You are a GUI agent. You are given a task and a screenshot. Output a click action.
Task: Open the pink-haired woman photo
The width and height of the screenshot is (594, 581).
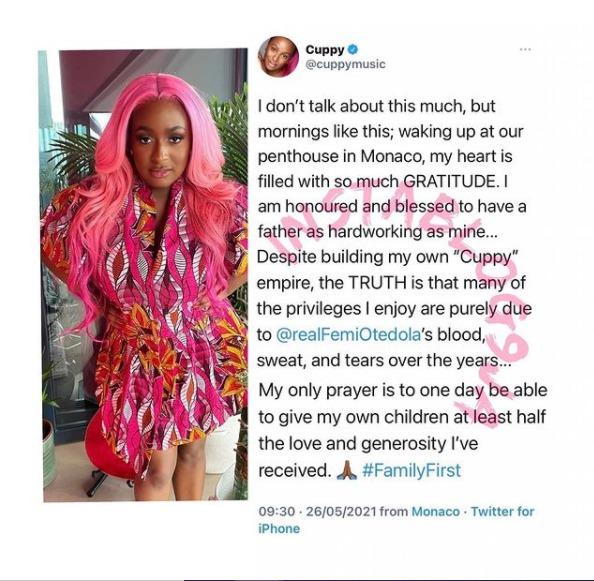pyautogui.click(x=143, y=275)
